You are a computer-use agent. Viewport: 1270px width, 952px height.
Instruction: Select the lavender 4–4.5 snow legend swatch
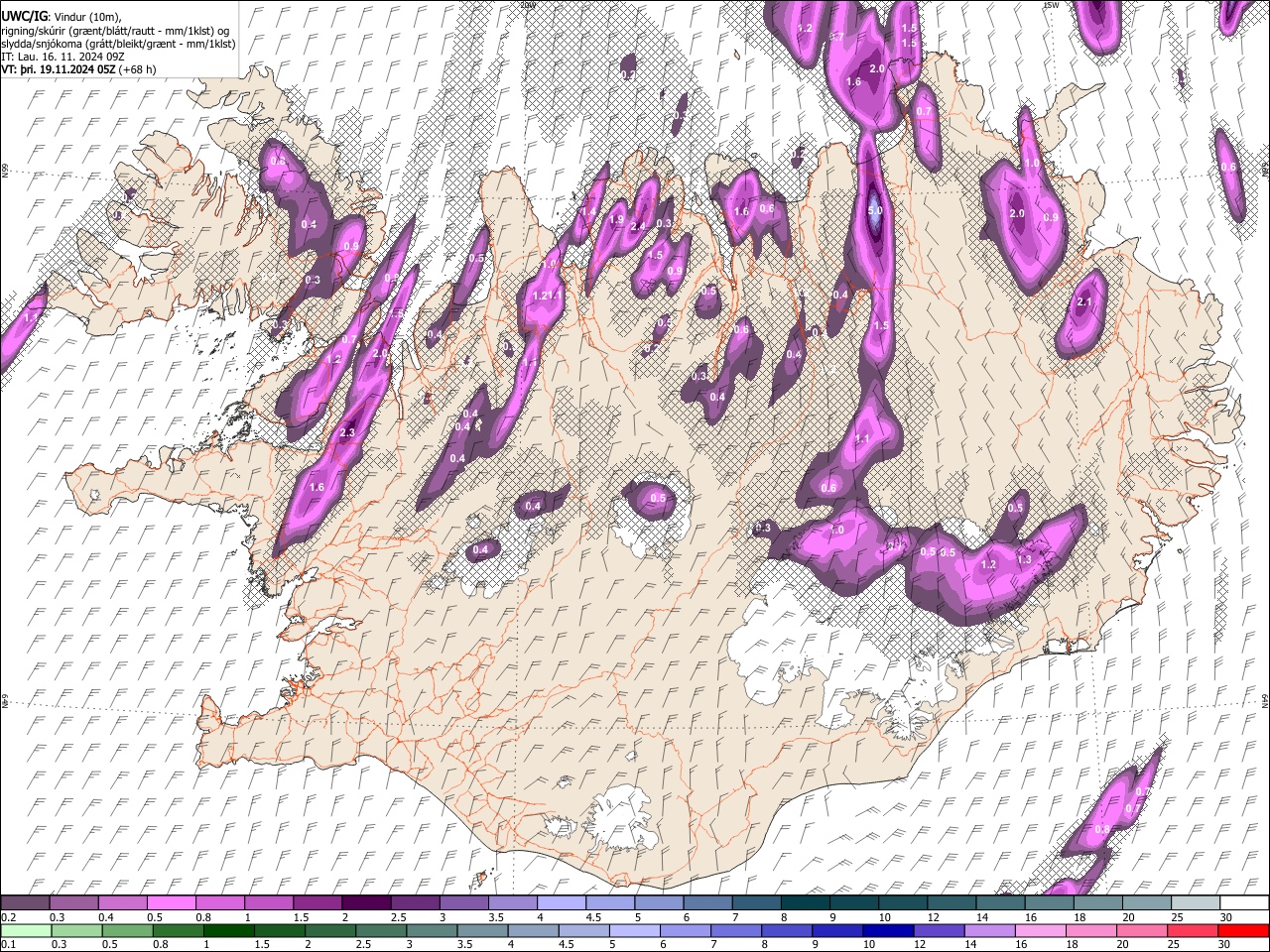[x=560, y=903]
